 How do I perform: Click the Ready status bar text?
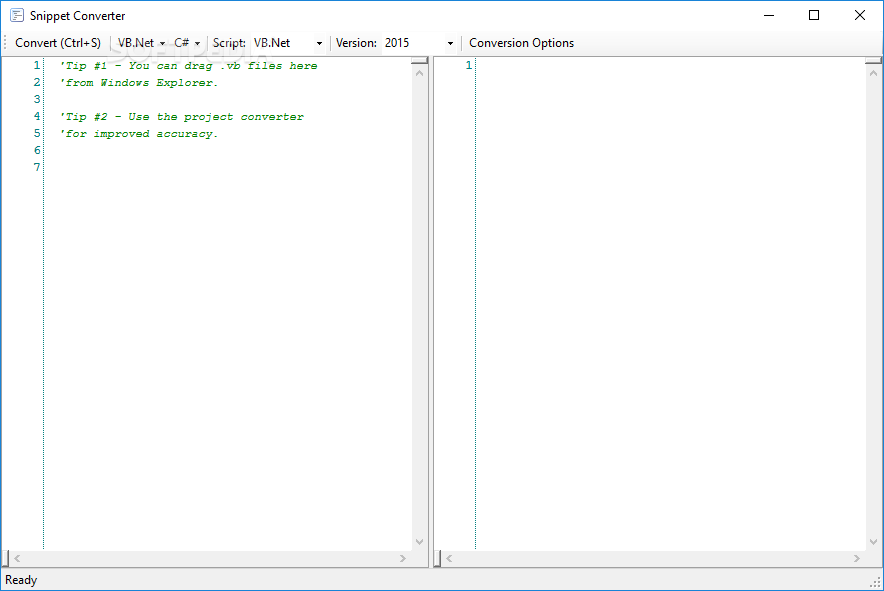point(21,580)
